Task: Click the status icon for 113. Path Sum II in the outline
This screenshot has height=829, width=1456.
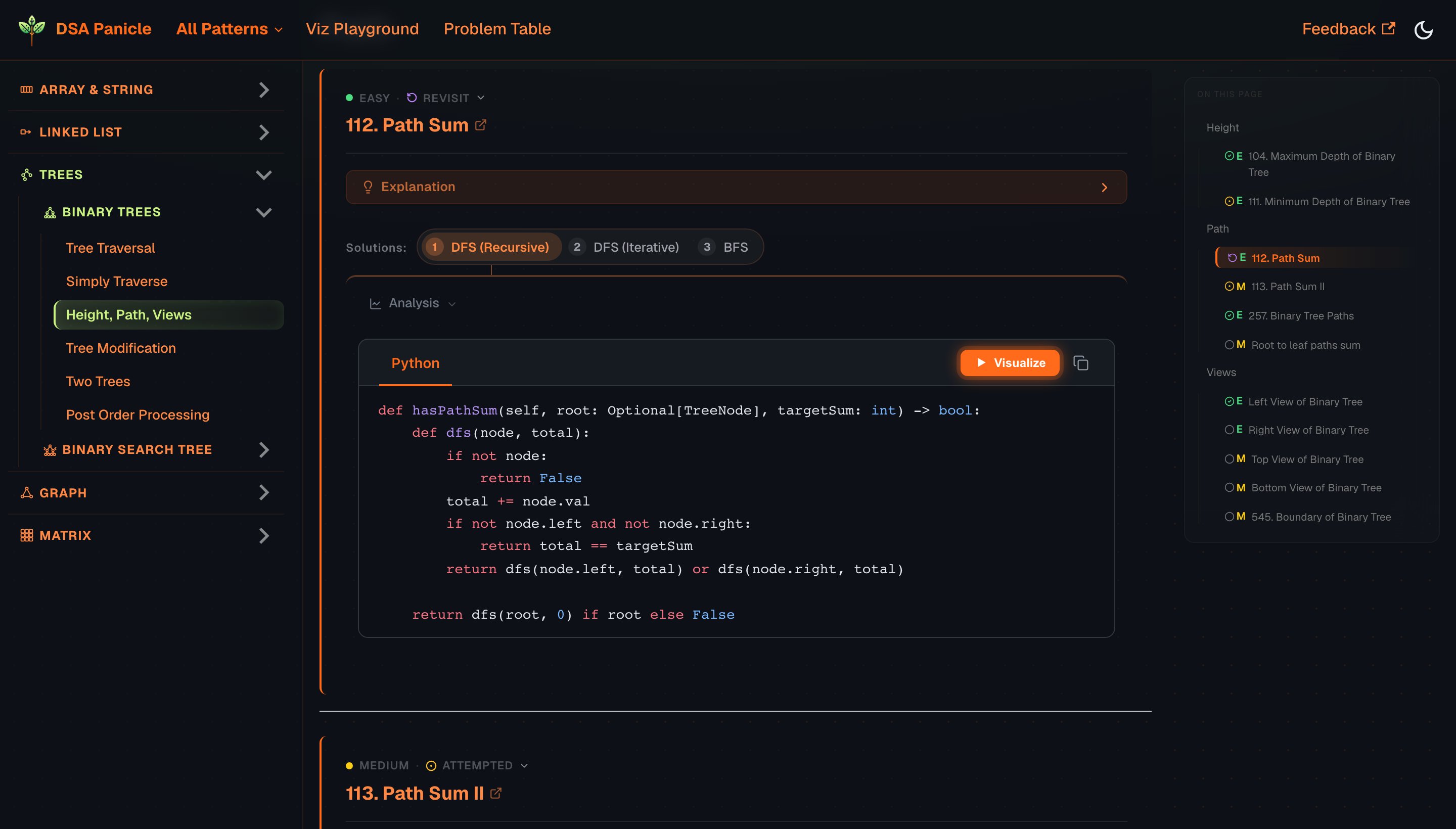Action: point(1230,287)
